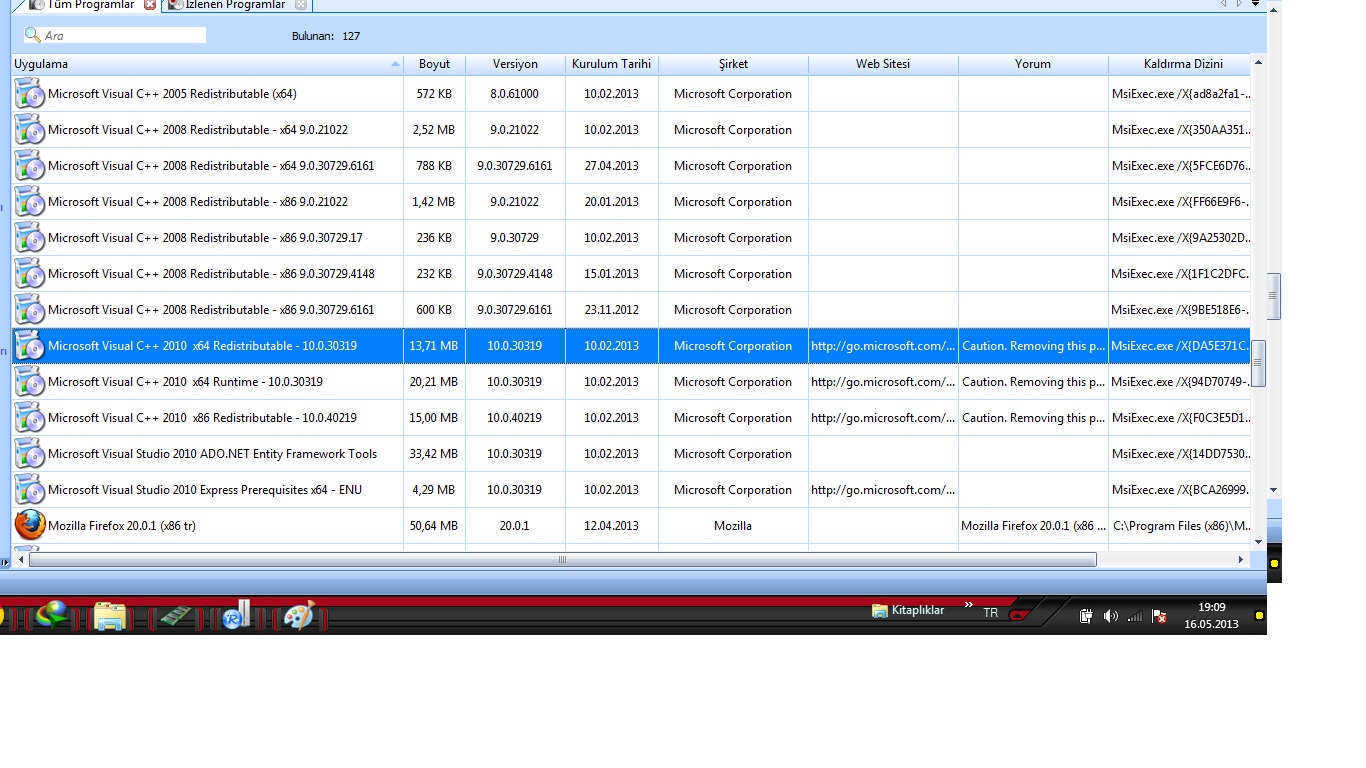Select the '50,64 MB' size cell
This screenshot has height=768, width=1366.
coord(434,526)
